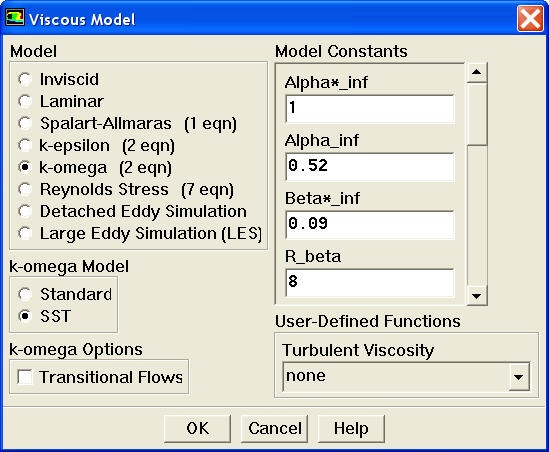The width and height of the screenshot is (549, 452).
Task: Open Help for the Viscous Model
Action: (x=351, y=428)
